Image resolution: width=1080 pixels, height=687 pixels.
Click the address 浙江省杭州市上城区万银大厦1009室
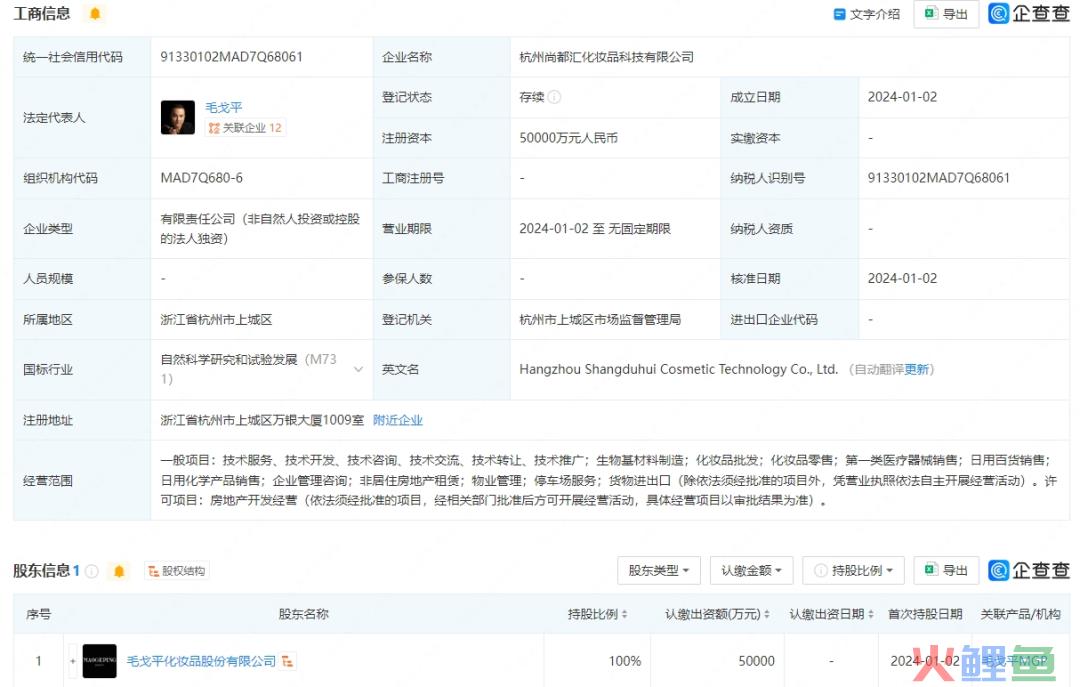(262, 420)
